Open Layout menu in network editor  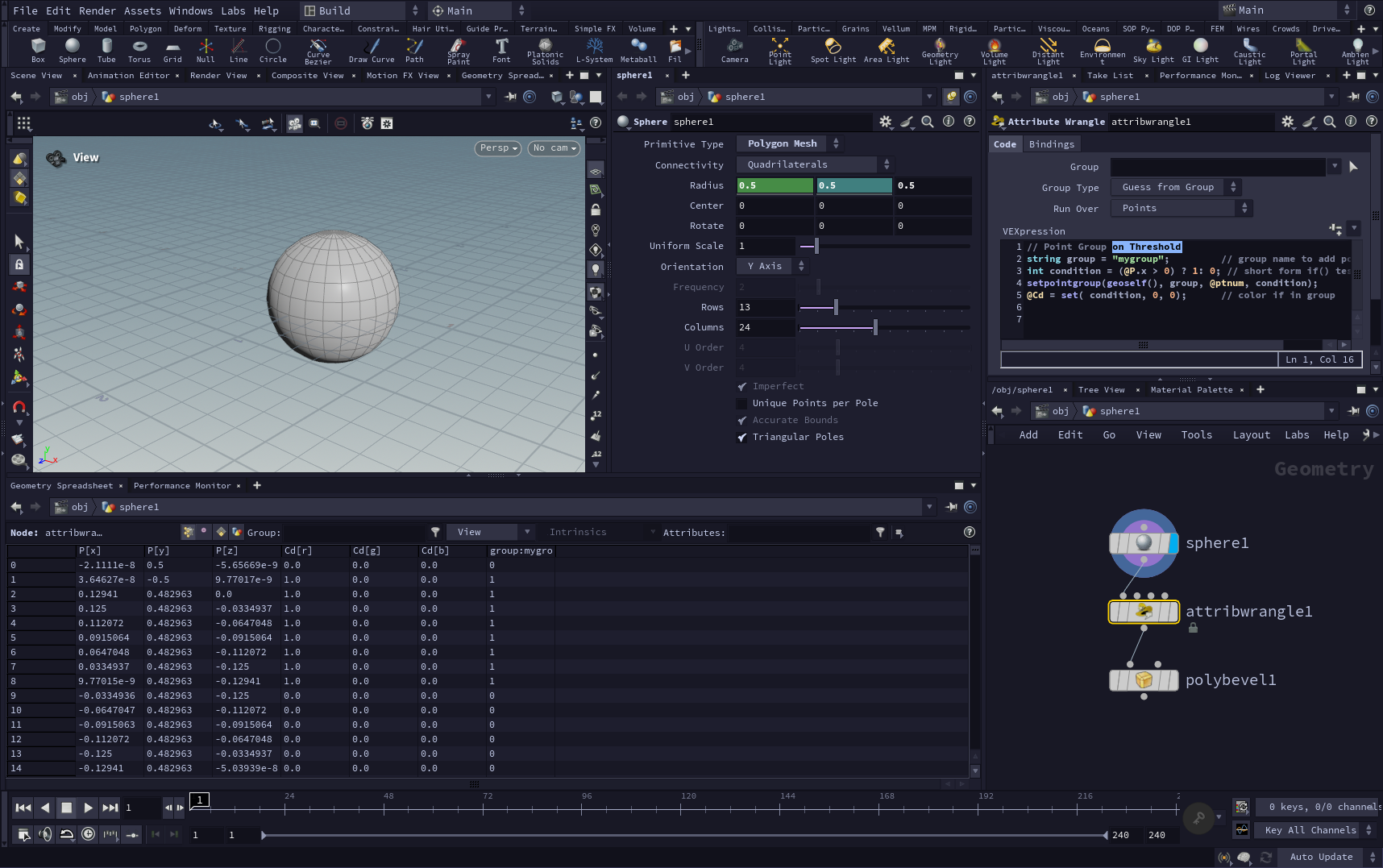click(x=1251, y=435)
